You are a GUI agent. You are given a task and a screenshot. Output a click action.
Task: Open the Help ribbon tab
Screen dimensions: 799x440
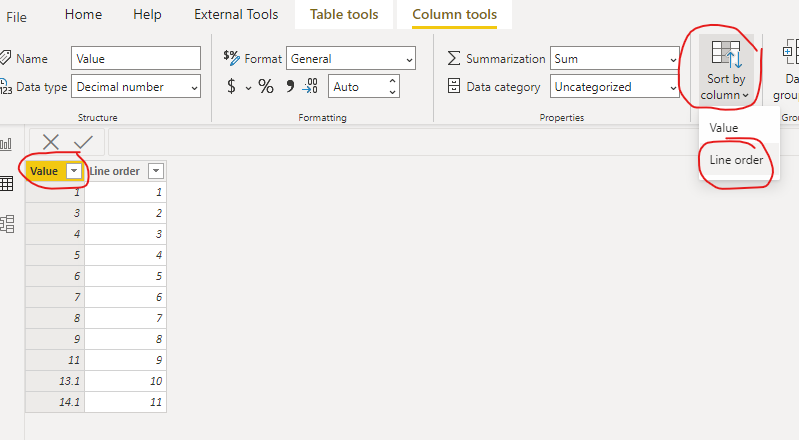tap(147, 14)
